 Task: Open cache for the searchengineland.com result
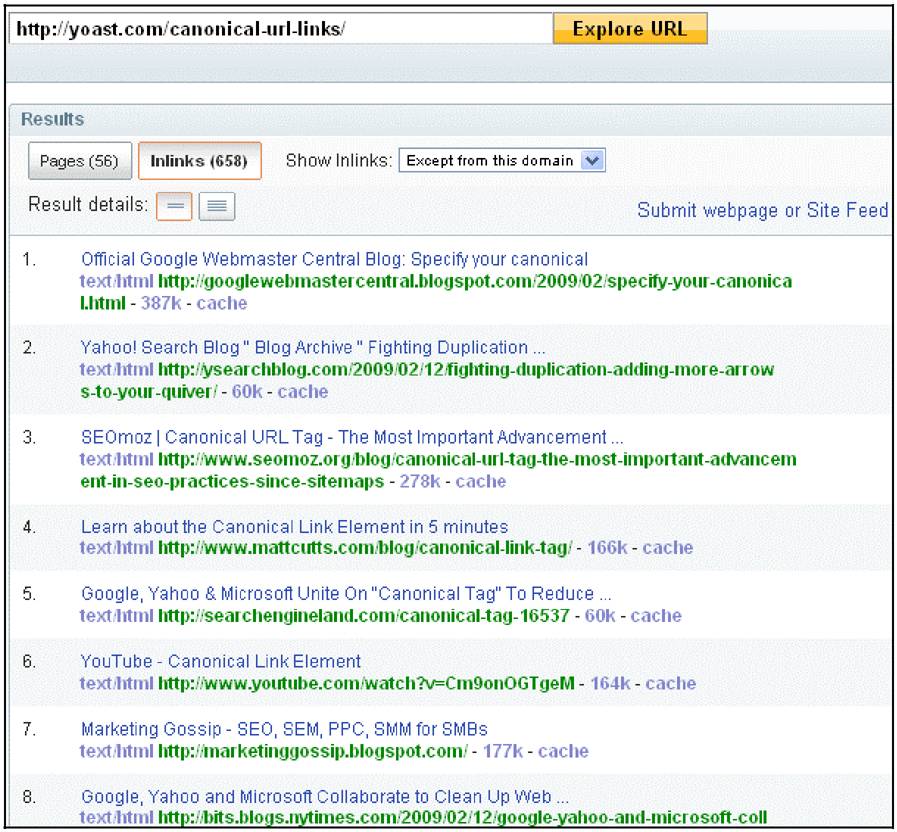click(x=656, y=616)
